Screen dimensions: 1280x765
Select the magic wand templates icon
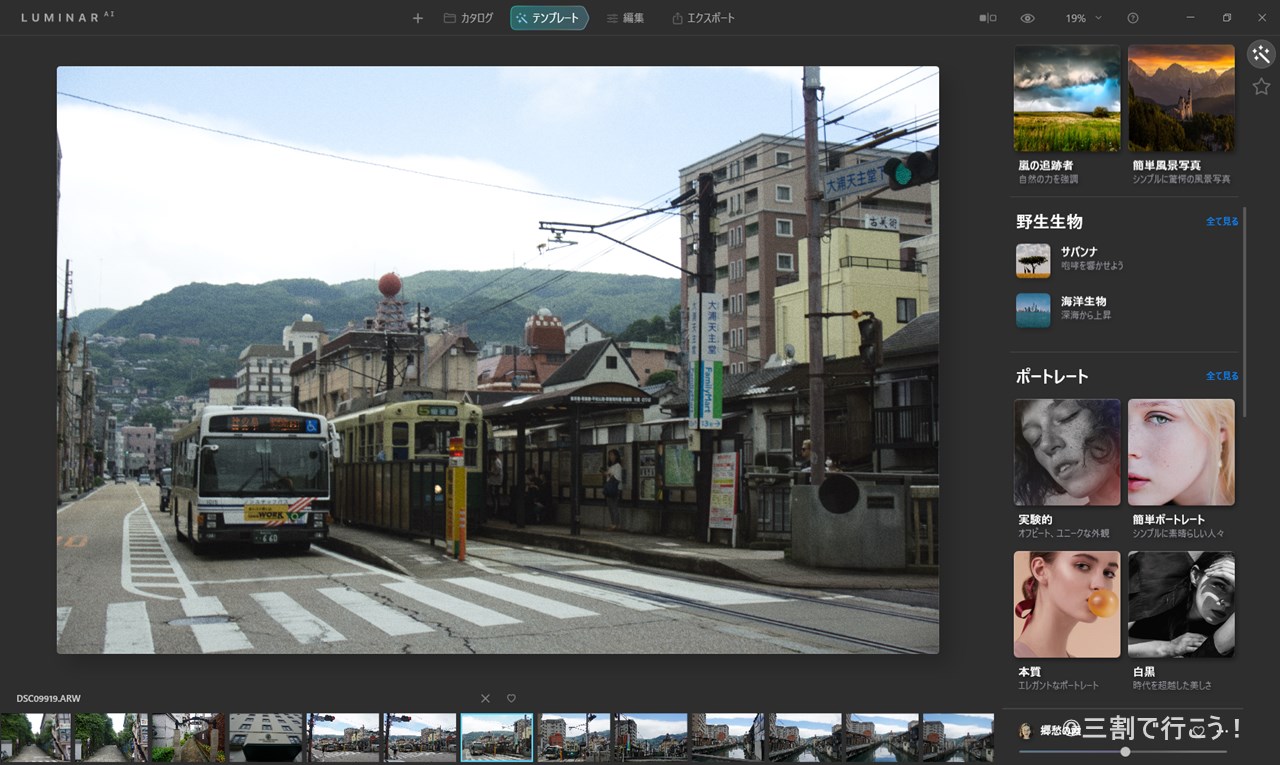pos(1261,54)
